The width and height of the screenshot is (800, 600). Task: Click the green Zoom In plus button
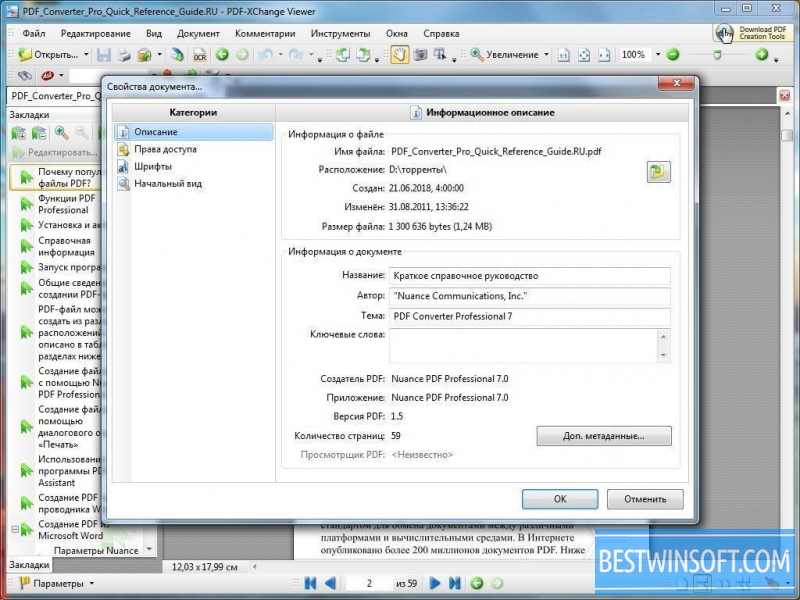[x=762, y=54]
